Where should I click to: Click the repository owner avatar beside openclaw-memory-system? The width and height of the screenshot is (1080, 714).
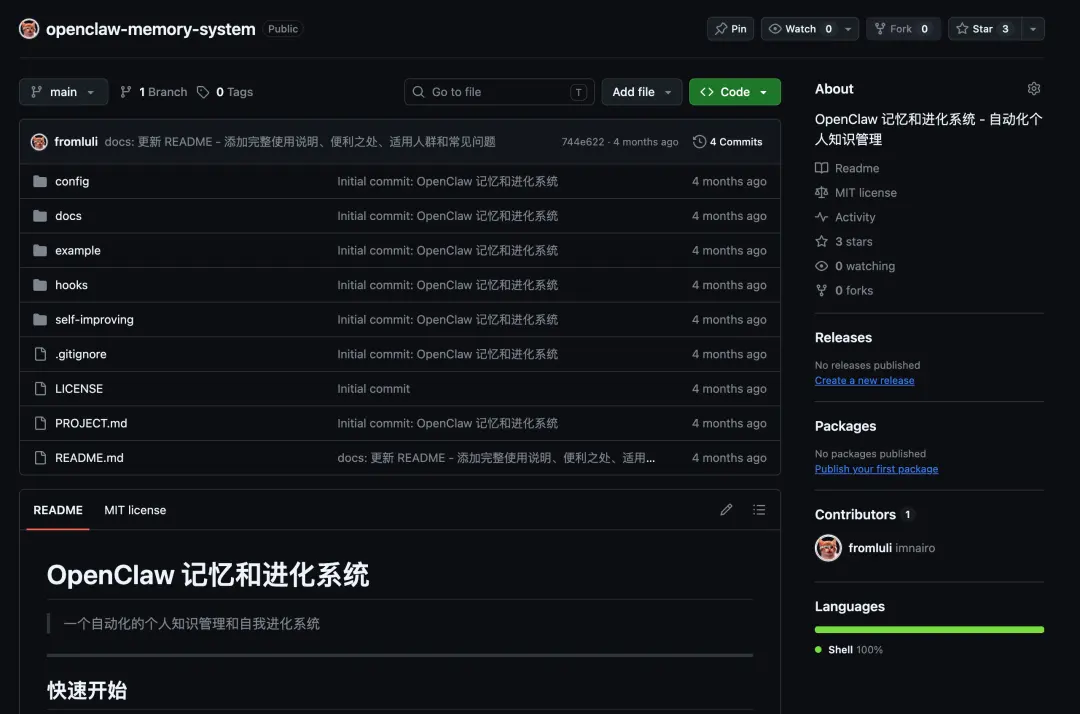(x=29, y=29)
